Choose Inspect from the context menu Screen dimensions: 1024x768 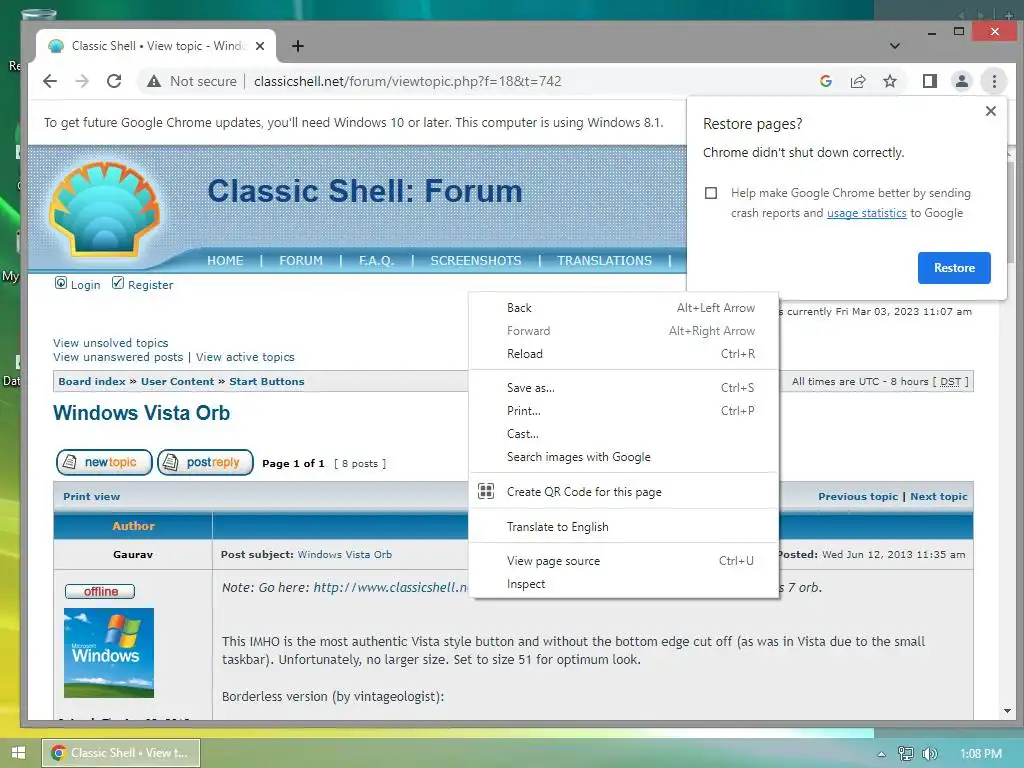[x=624, y=584]
